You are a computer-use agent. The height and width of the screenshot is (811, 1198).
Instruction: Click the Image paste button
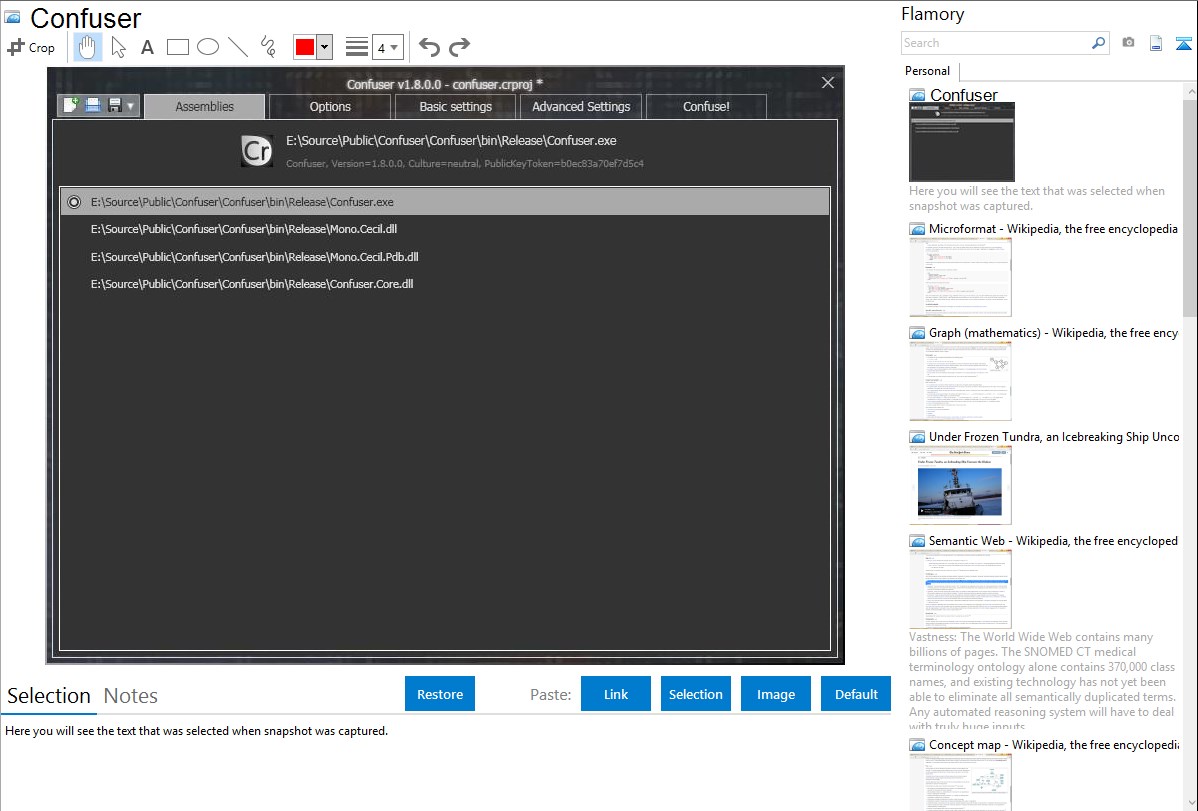[775, 694]
